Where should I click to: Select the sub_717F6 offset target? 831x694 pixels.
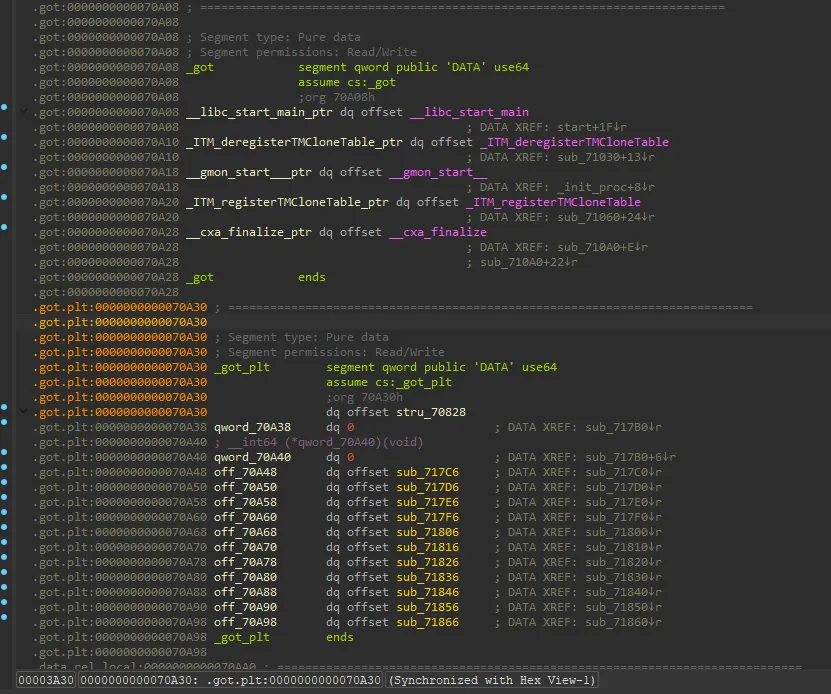pos(428,517)
